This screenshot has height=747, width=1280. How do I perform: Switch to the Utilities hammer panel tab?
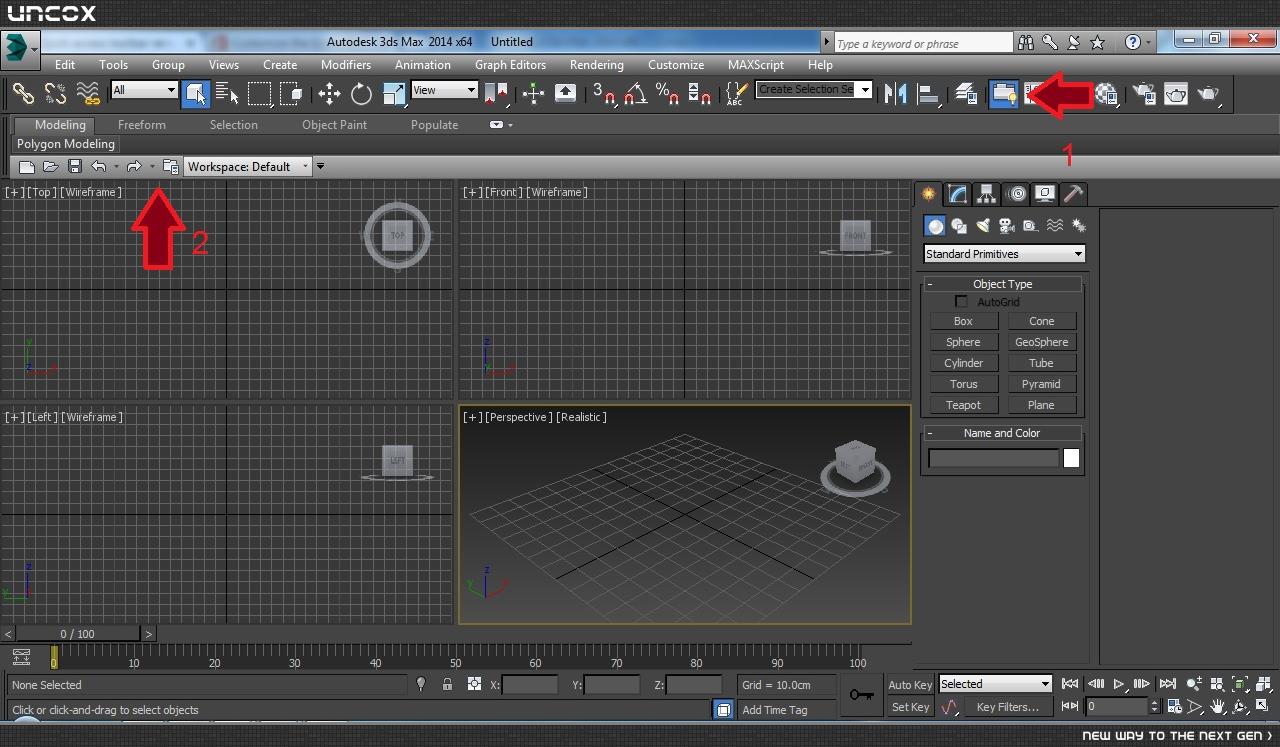tap(1073, 194)
